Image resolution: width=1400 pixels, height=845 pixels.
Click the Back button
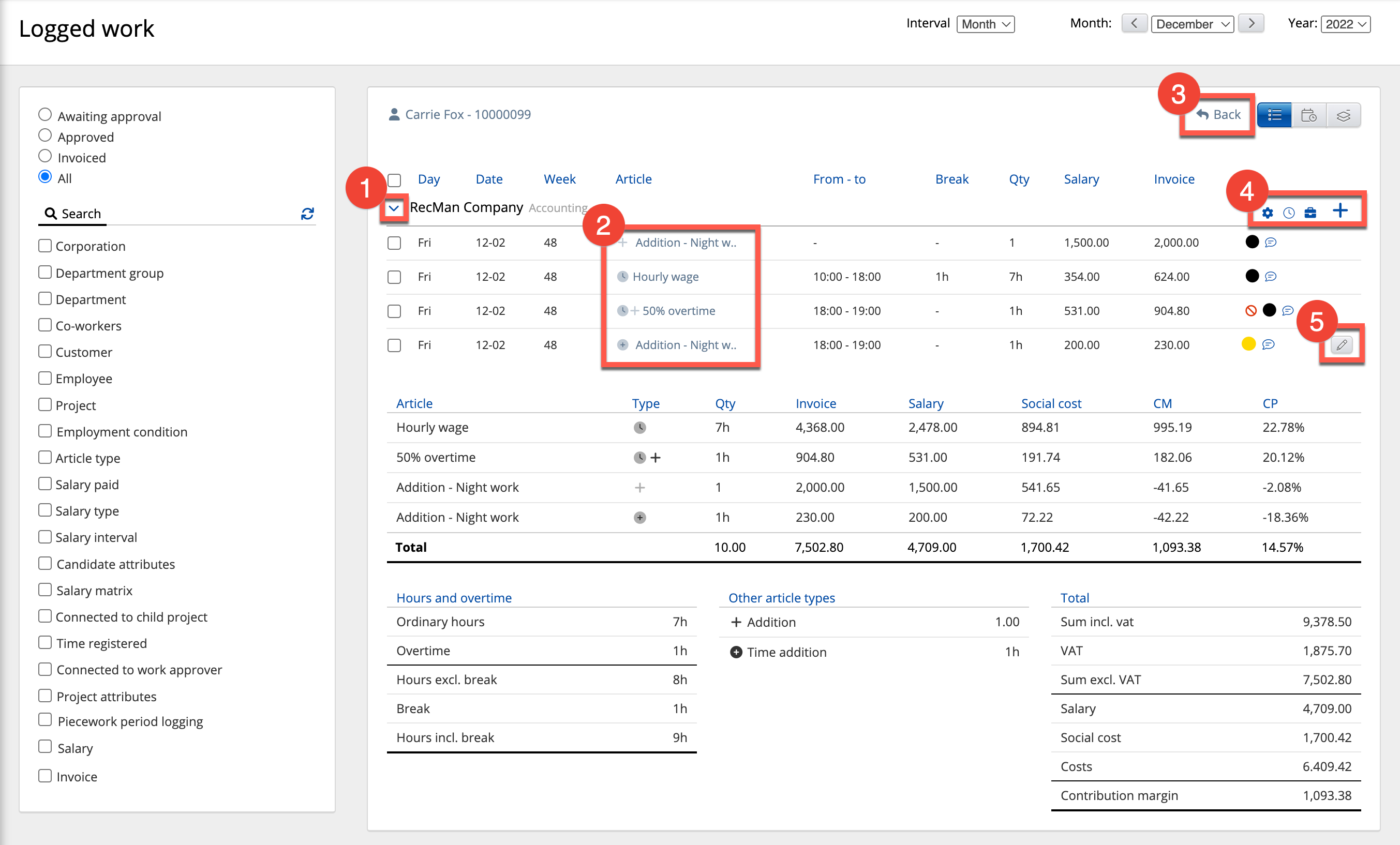(1218, 115)
